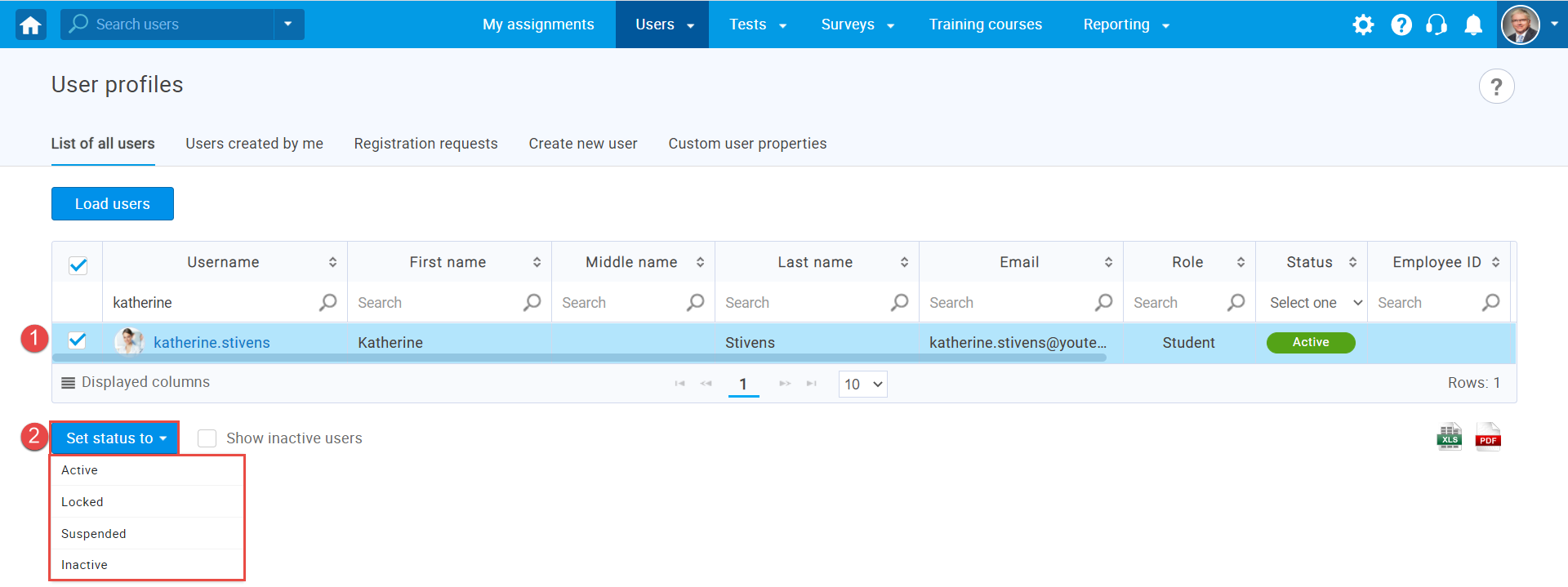Uncheck the katherine.stivens row checkbox
The image size is (1568, 587).
78,341
